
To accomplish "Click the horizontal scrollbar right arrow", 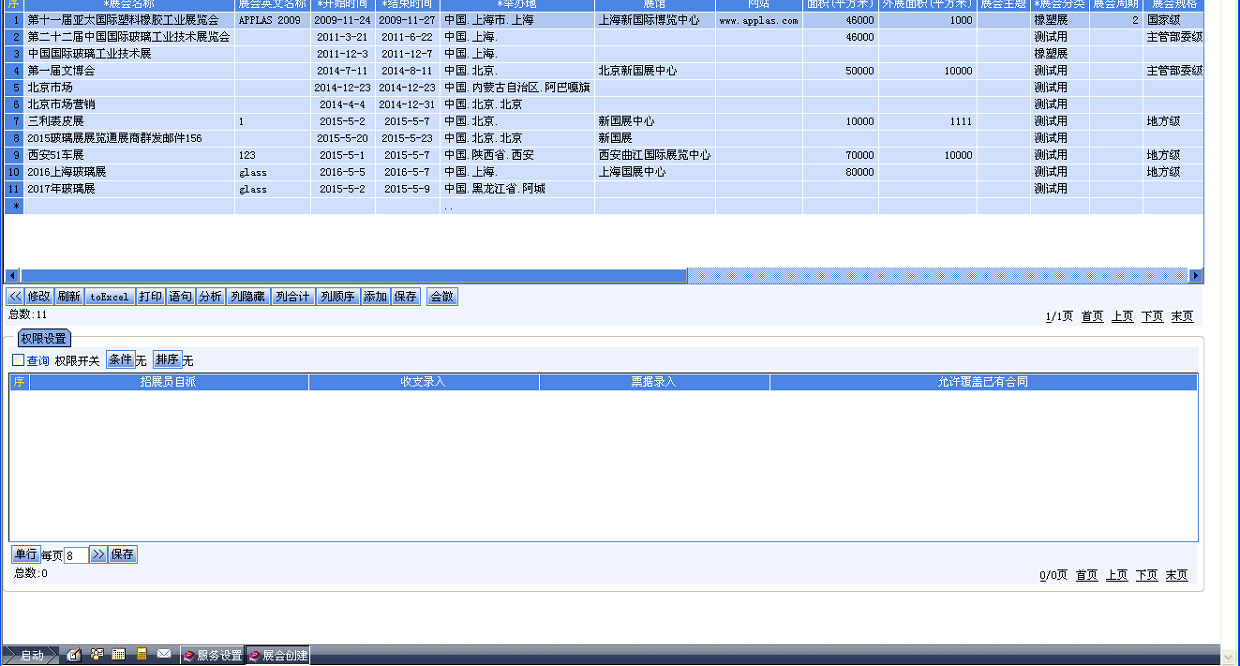I will click(x=1196, y=276).
